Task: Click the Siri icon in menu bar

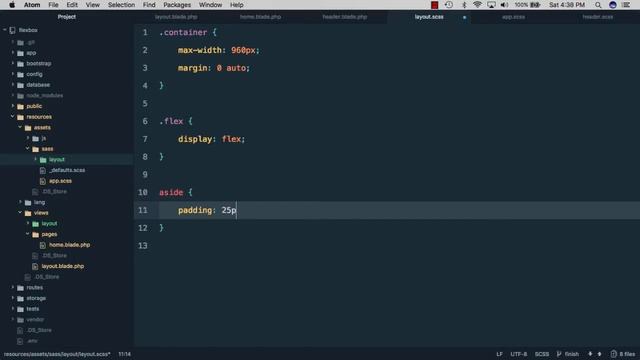Action: click(x=613, y=5)
